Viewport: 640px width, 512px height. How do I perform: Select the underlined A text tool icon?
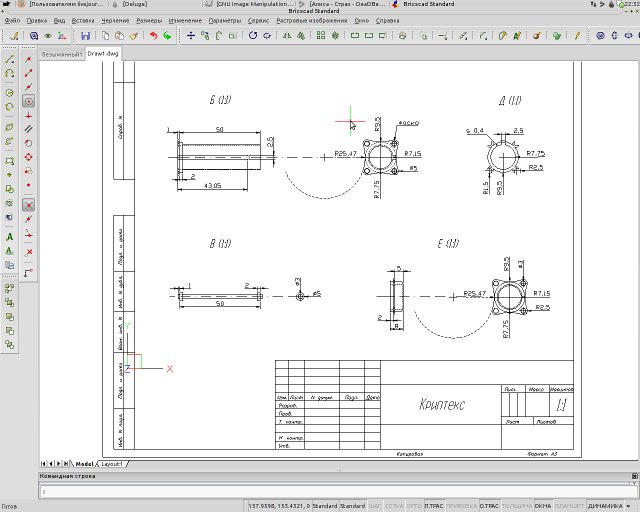pyautogui.click(x=9, y=251)
